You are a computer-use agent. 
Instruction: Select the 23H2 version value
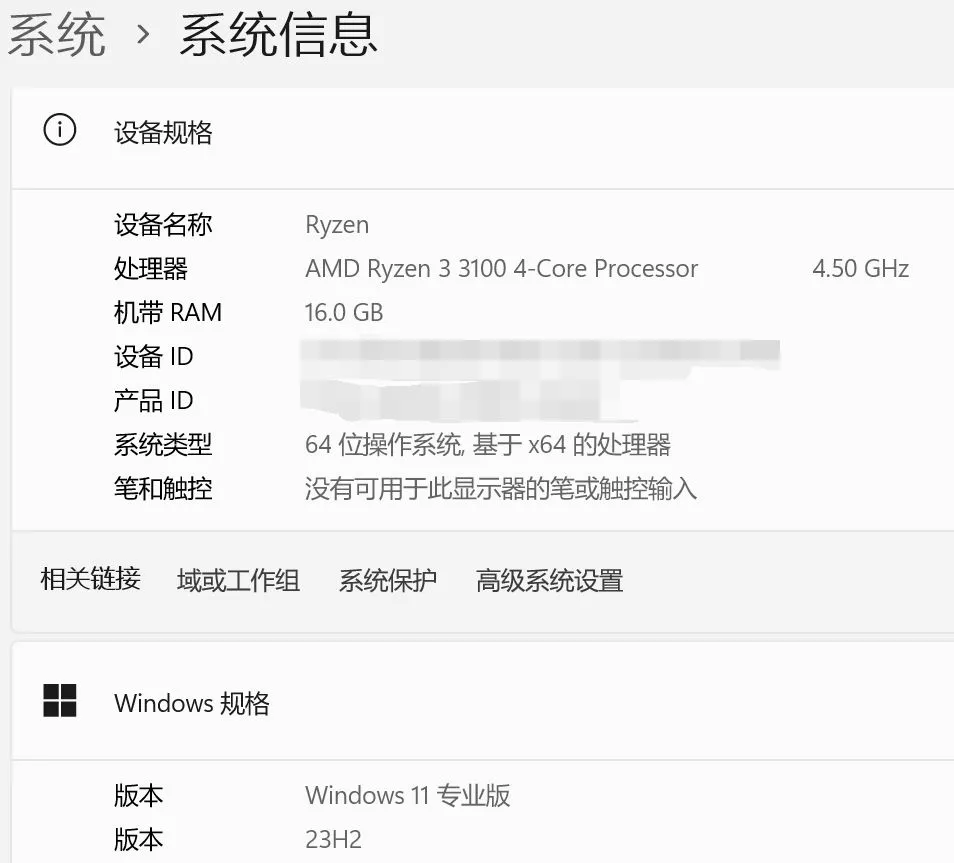coord(333,839)
